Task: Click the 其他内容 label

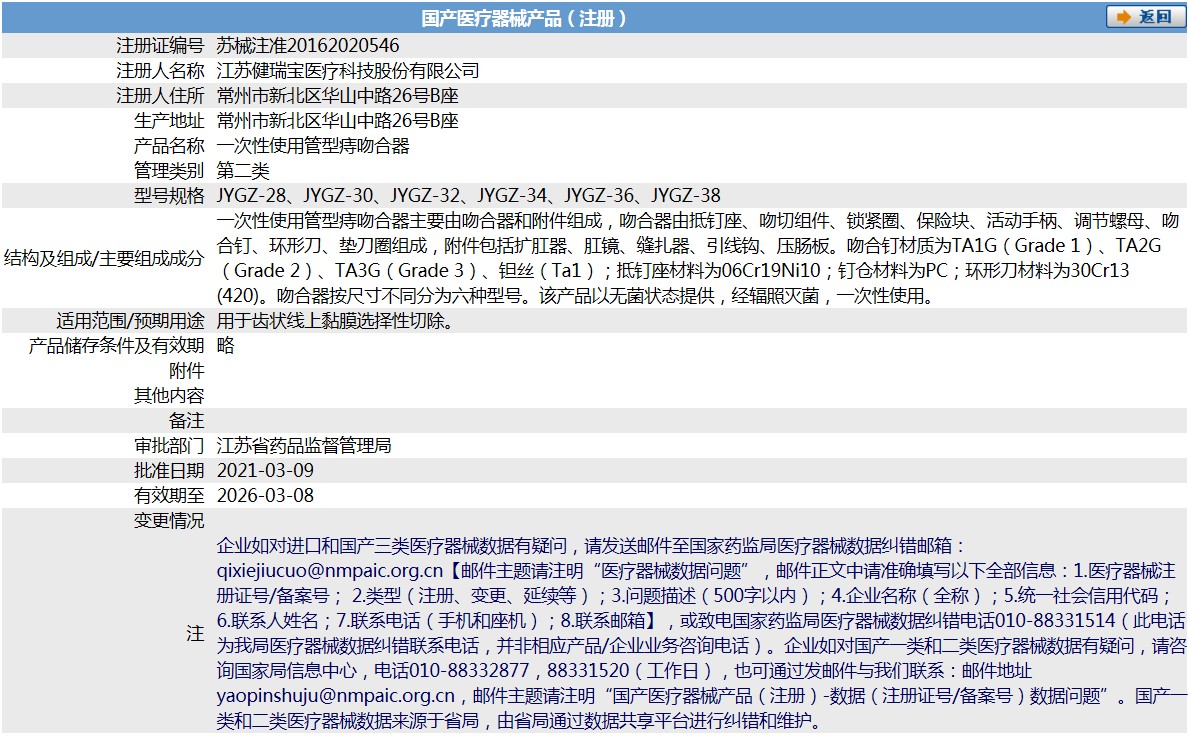Action: (169, 396)
